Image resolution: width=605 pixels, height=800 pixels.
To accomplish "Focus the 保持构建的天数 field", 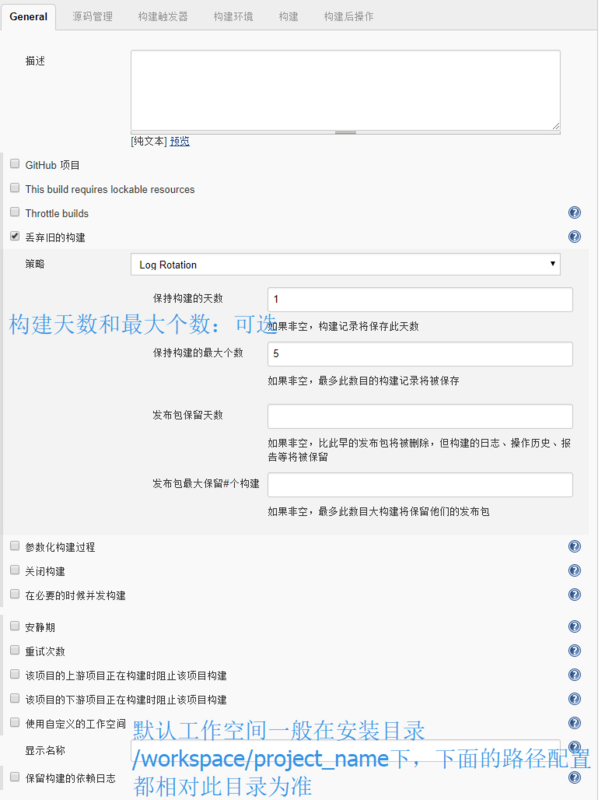I will 420,299.
